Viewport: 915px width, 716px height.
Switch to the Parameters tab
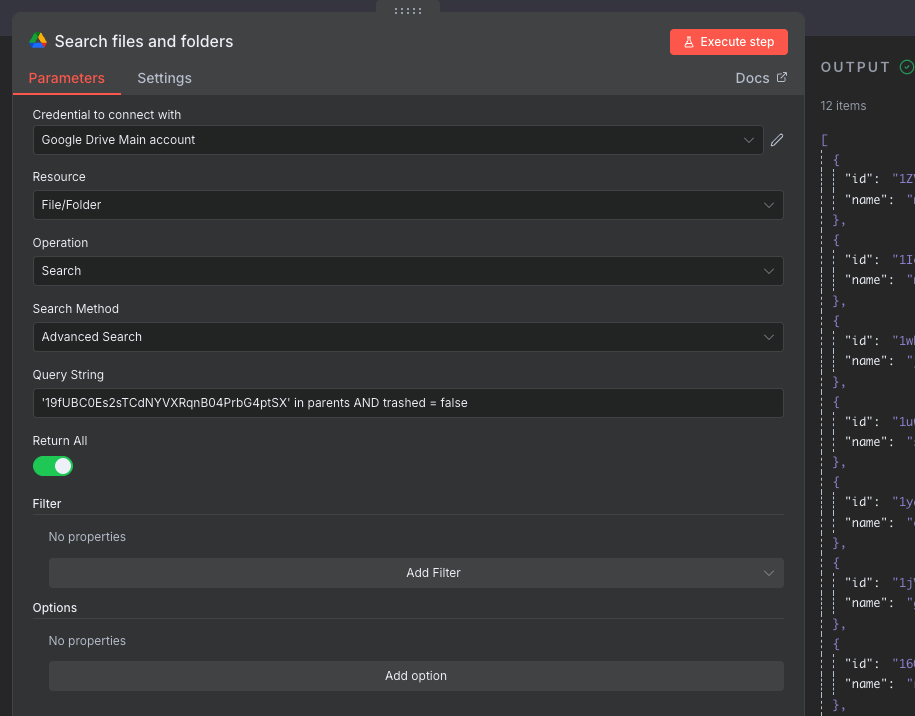[66, 78]
